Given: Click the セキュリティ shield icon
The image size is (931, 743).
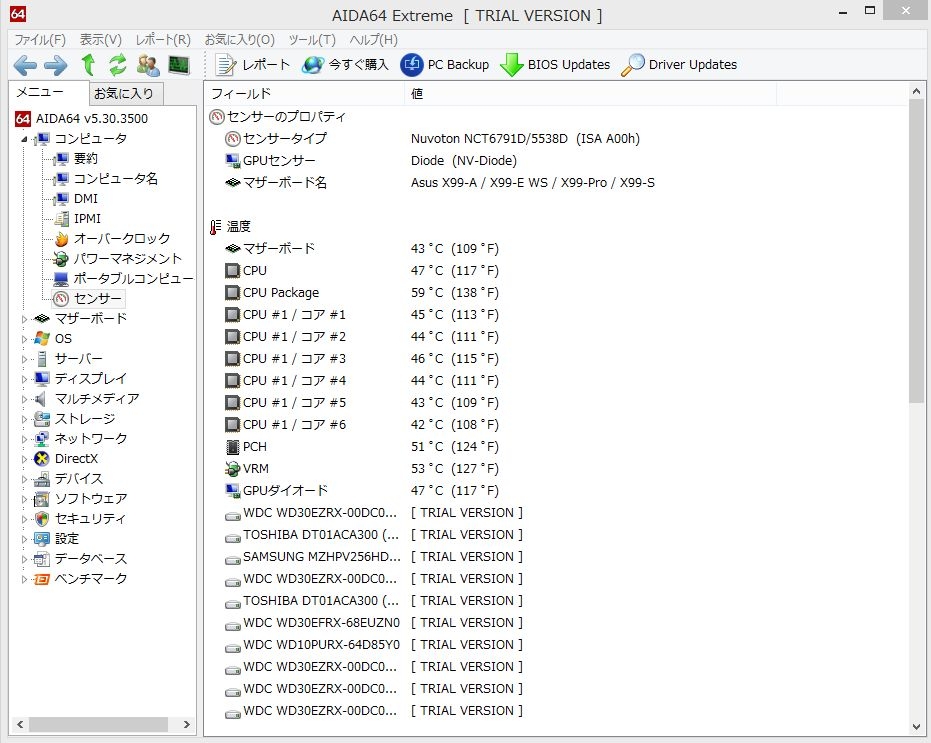Looking at the screenshot, I should 42,519.
